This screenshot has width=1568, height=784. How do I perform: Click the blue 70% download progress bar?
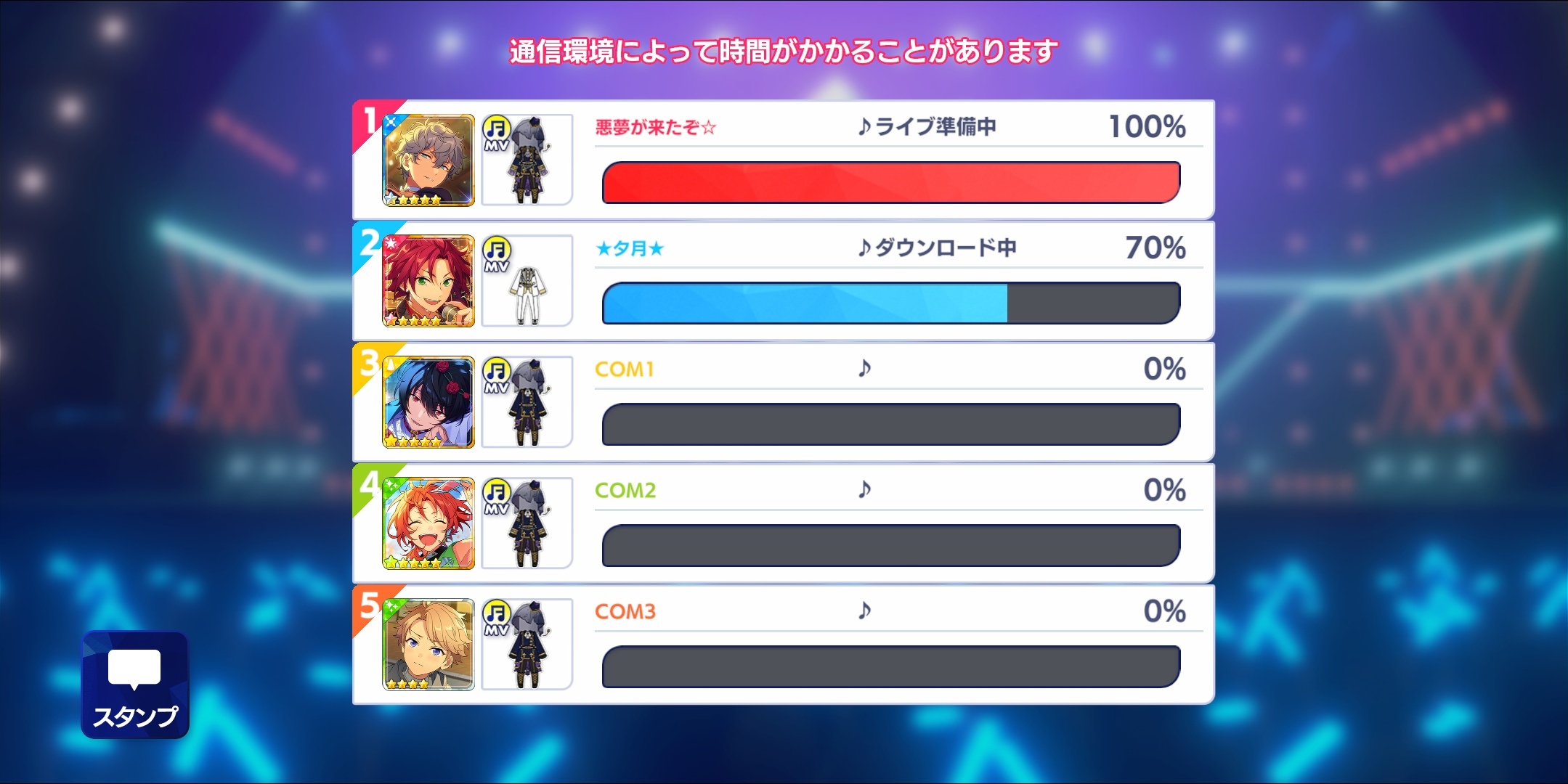coord(891,303)
